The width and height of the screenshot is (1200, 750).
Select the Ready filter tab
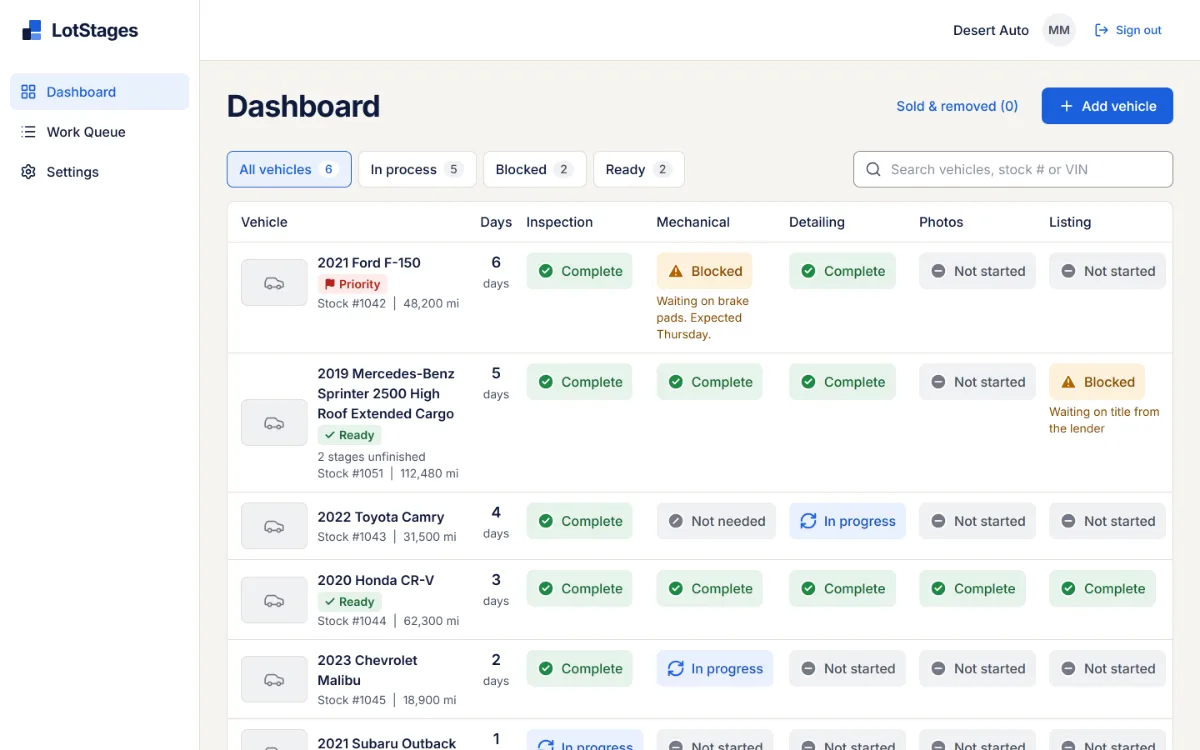pyautogui.click(x=639, y=169)
